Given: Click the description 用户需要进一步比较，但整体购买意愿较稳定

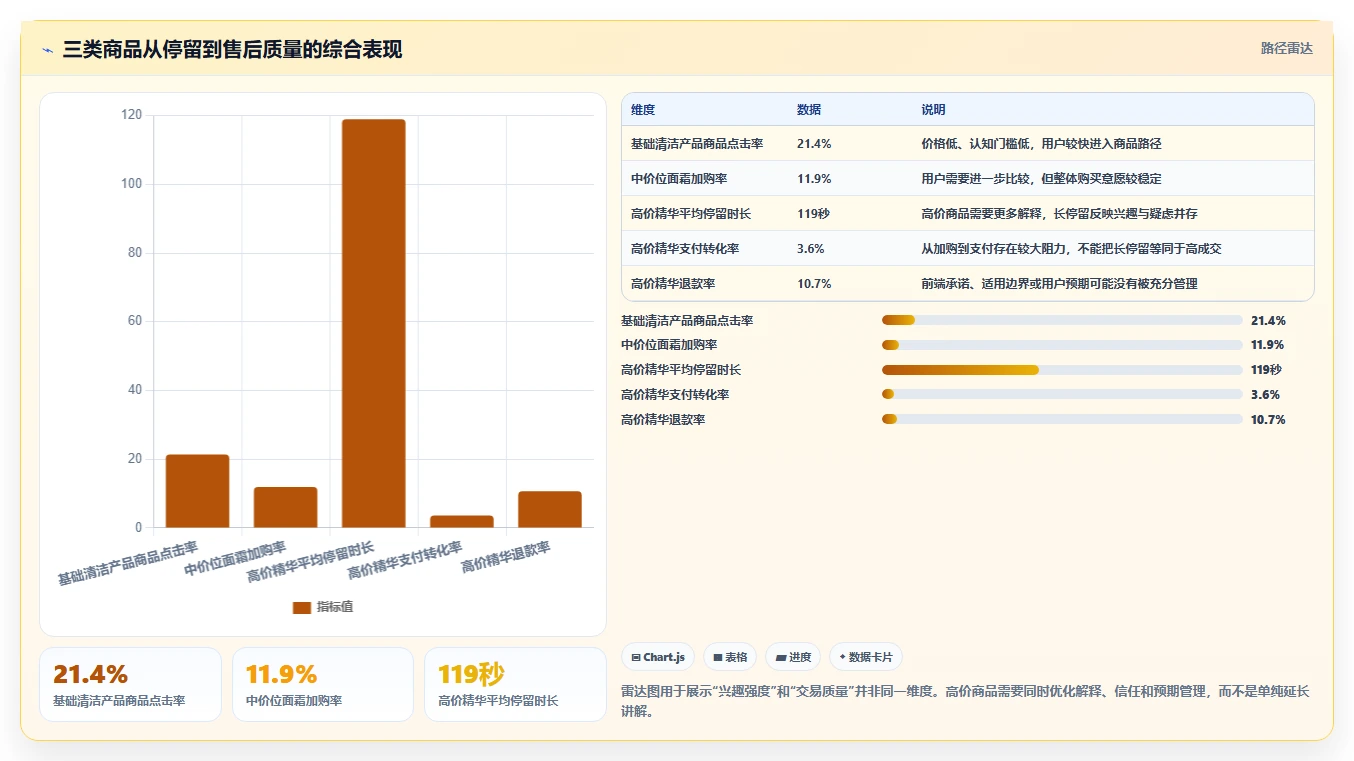Looking at the screenshot, I should 1041,179.
